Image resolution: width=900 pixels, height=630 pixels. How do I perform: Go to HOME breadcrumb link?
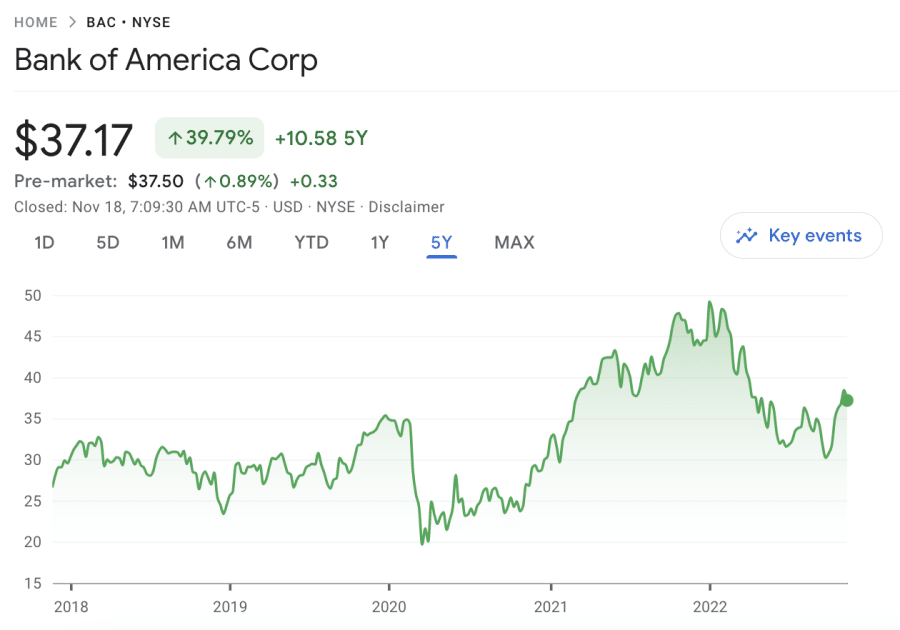click(x=37, y=21)
